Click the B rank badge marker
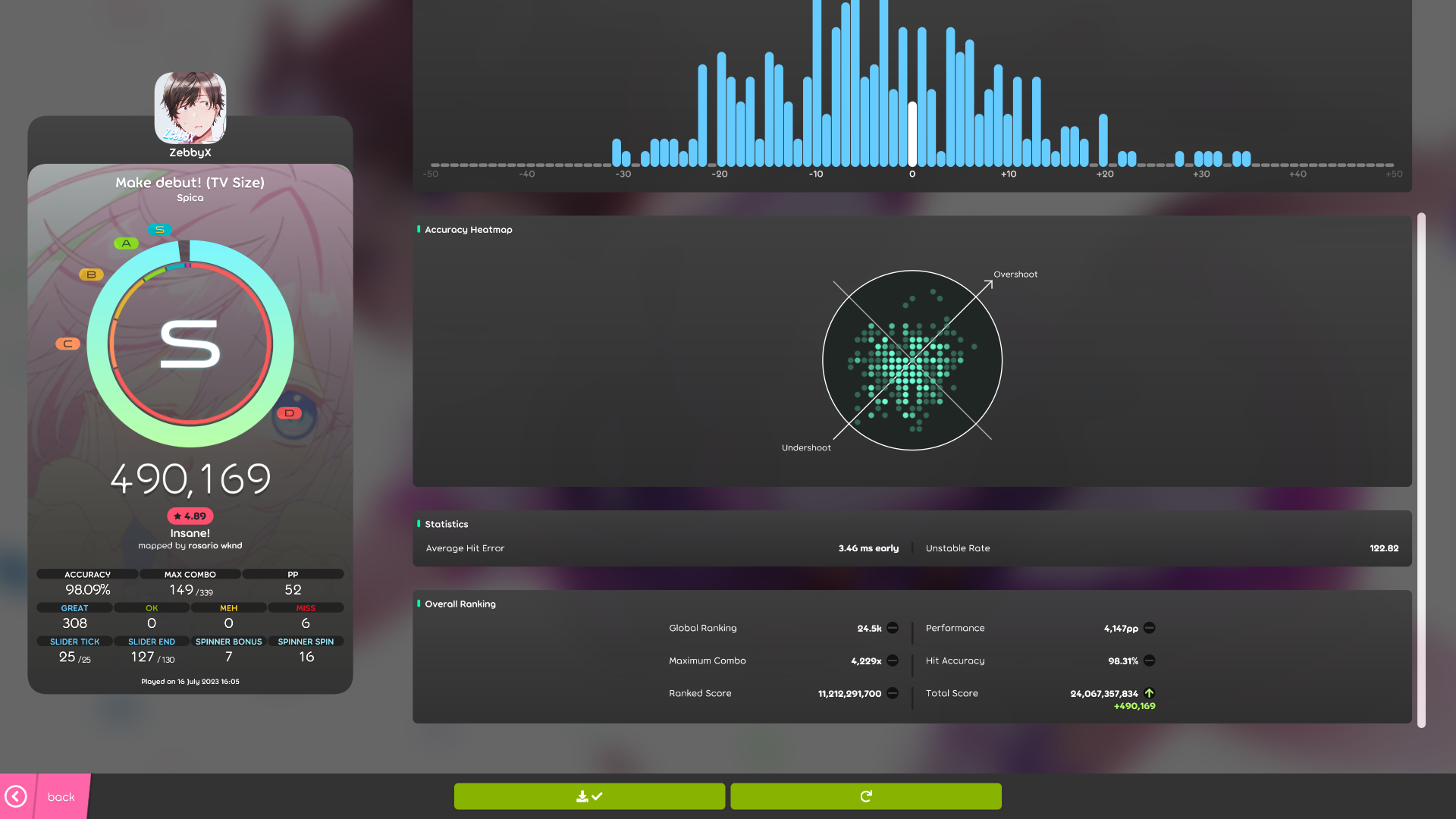 click(x=91, y=275)
